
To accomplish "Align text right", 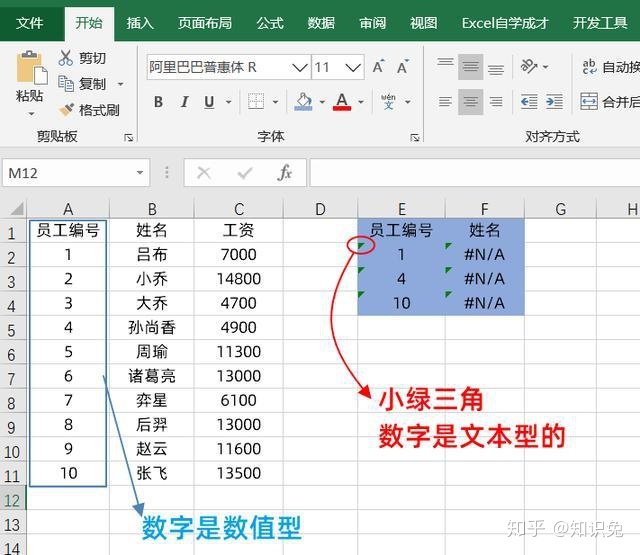I will coord(496,101).
